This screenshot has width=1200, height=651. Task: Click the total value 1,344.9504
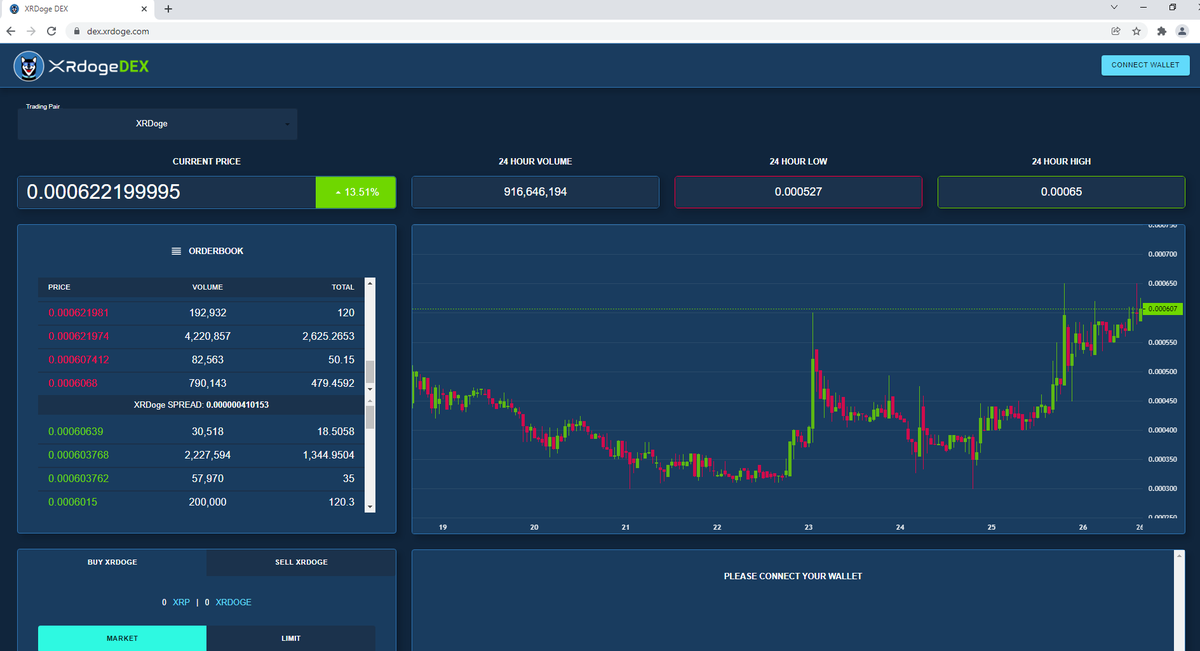point(330,455)
